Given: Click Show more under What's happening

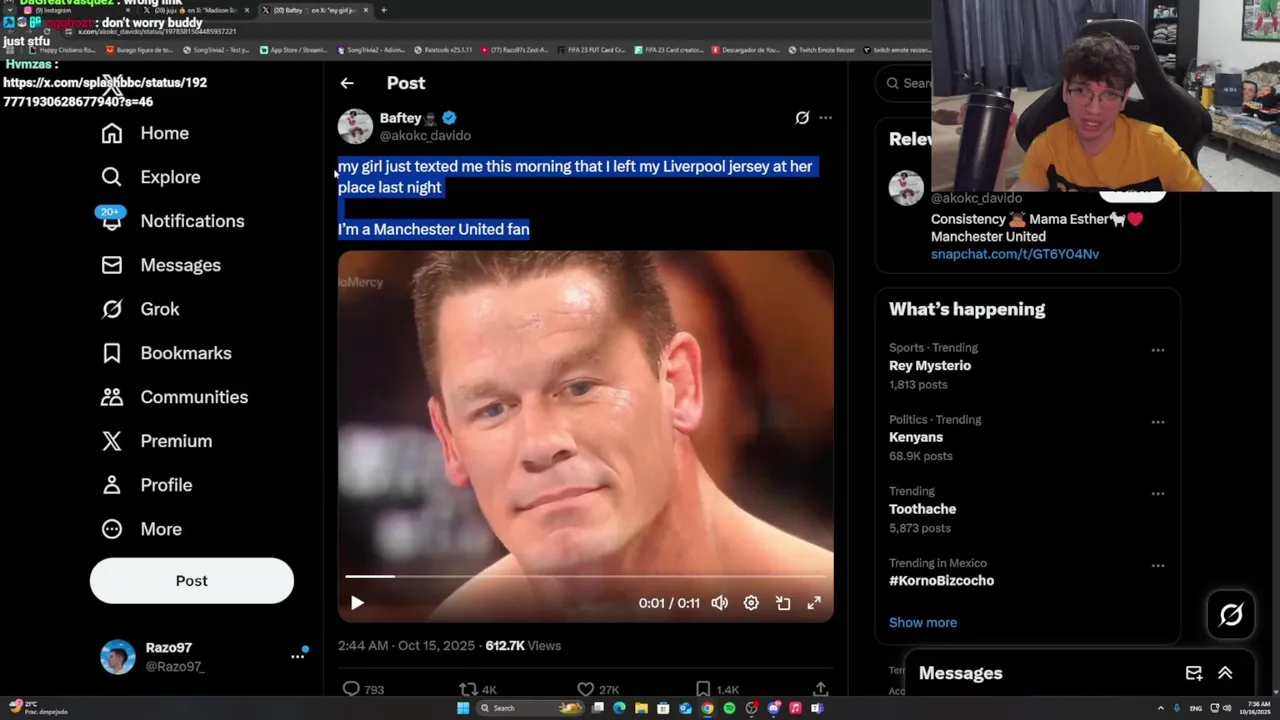Looking at the screenshot, I should [x=923, y=622].
